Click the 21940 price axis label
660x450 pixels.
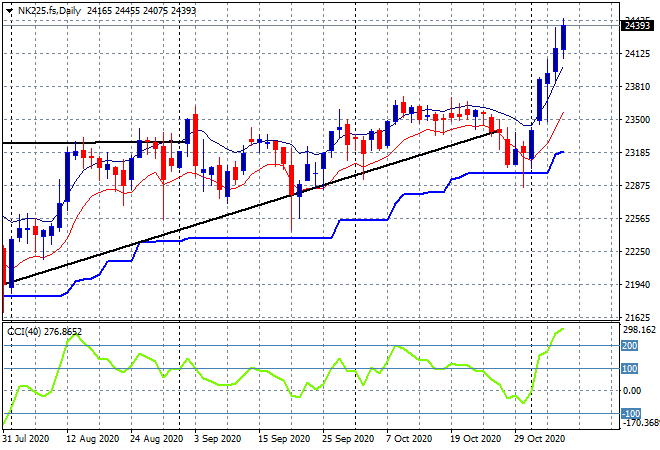[x=638, y=285]
